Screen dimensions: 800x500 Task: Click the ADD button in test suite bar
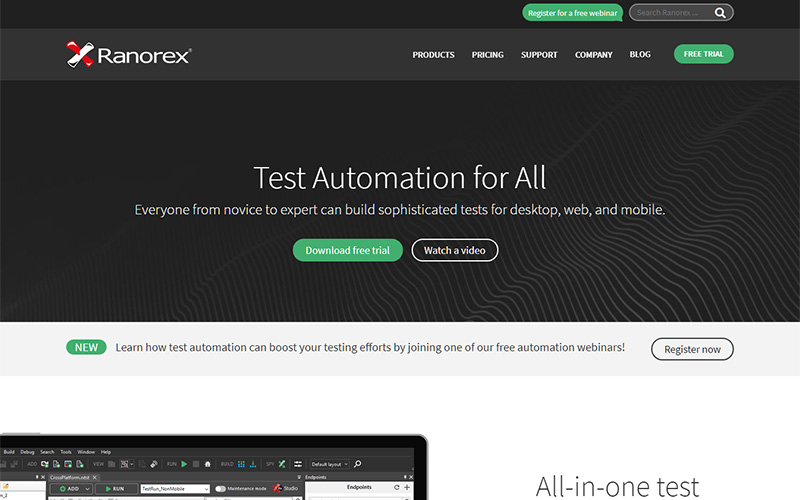[x=71, y=489]
